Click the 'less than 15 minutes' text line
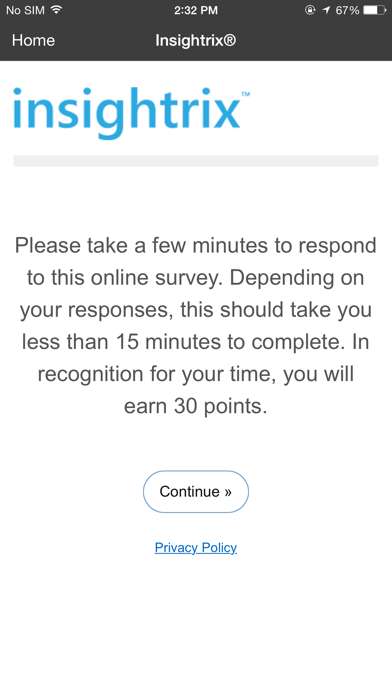This screenshot has width=392, height=696. (x=196, y=342)
